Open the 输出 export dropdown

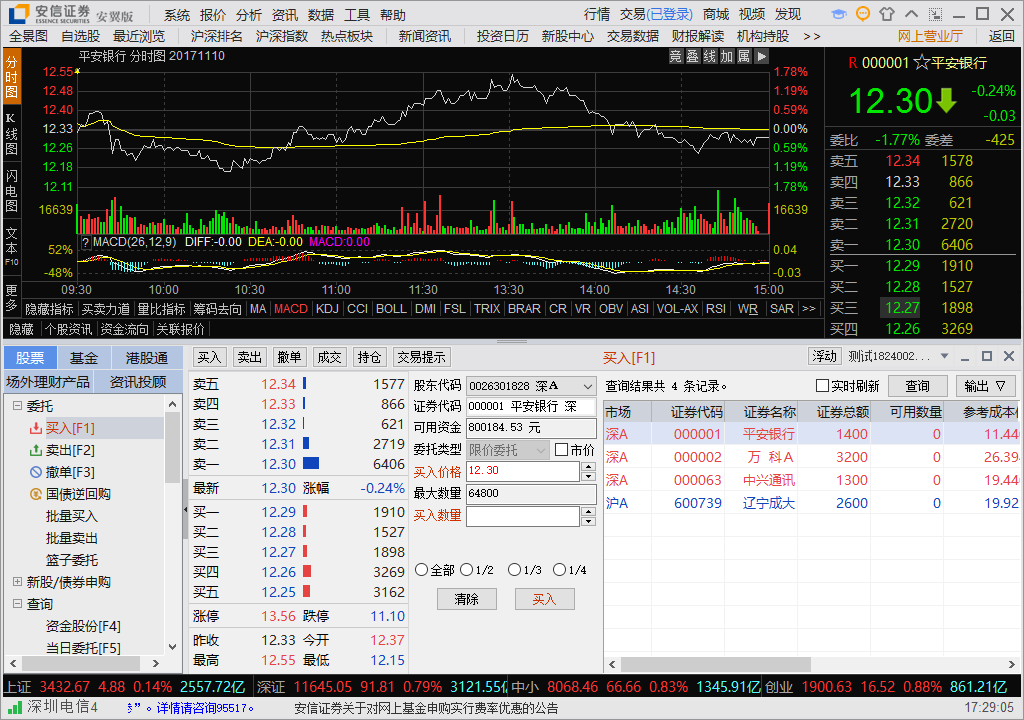pyautogui.click(x=985, y=386)
